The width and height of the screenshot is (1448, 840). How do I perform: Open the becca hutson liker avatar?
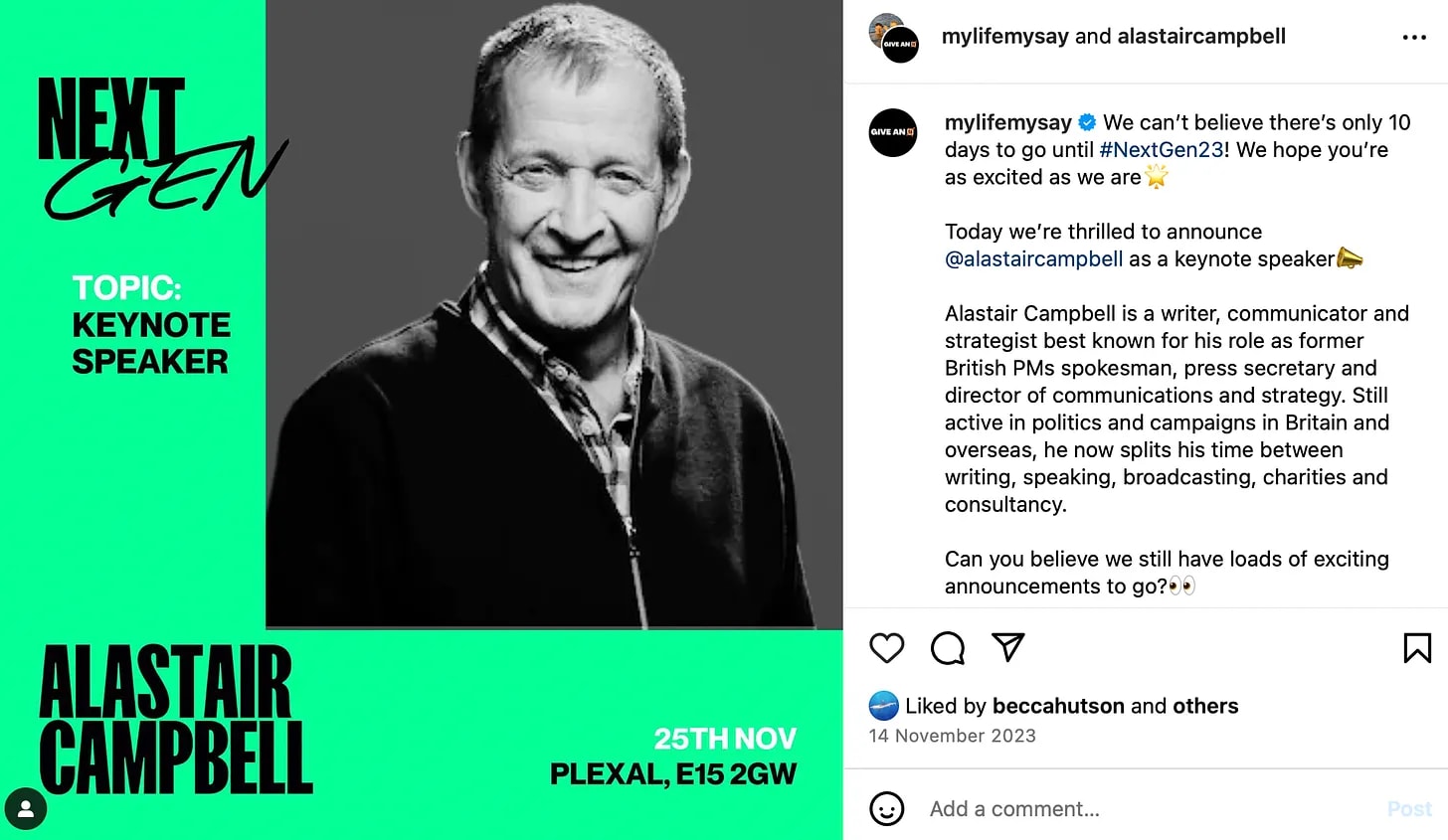883,706
